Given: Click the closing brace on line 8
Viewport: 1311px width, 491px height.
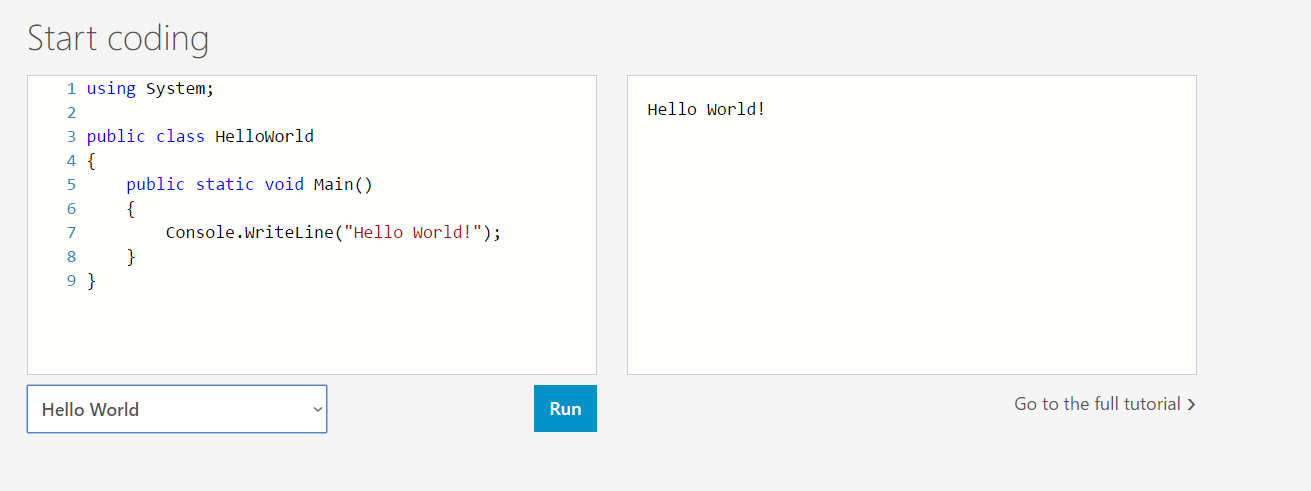Looking at the screenshot, I should (131, 257).
